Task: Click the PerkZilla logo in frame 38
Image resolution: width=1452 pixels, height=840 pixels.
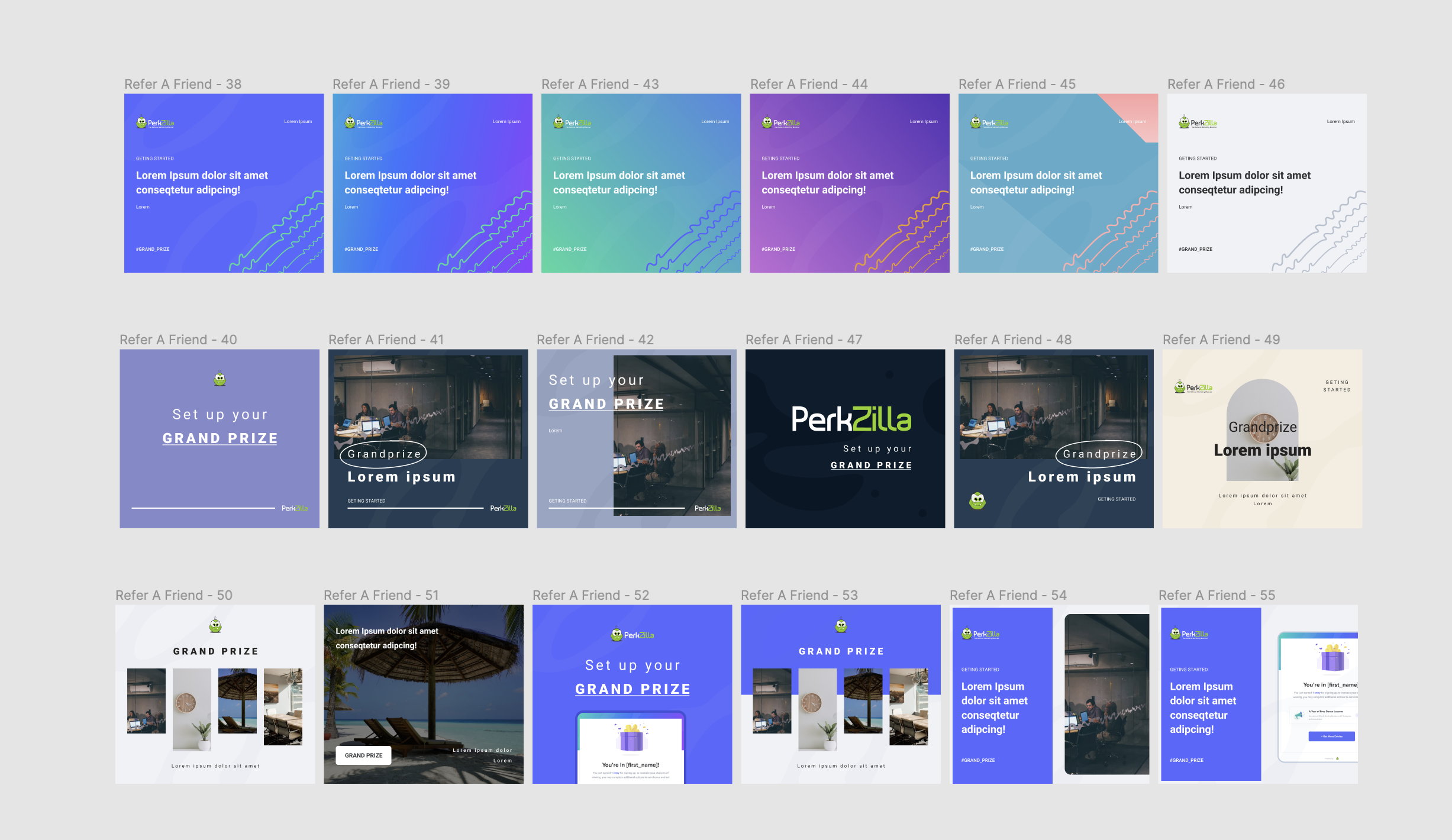Action: (155, 122)
